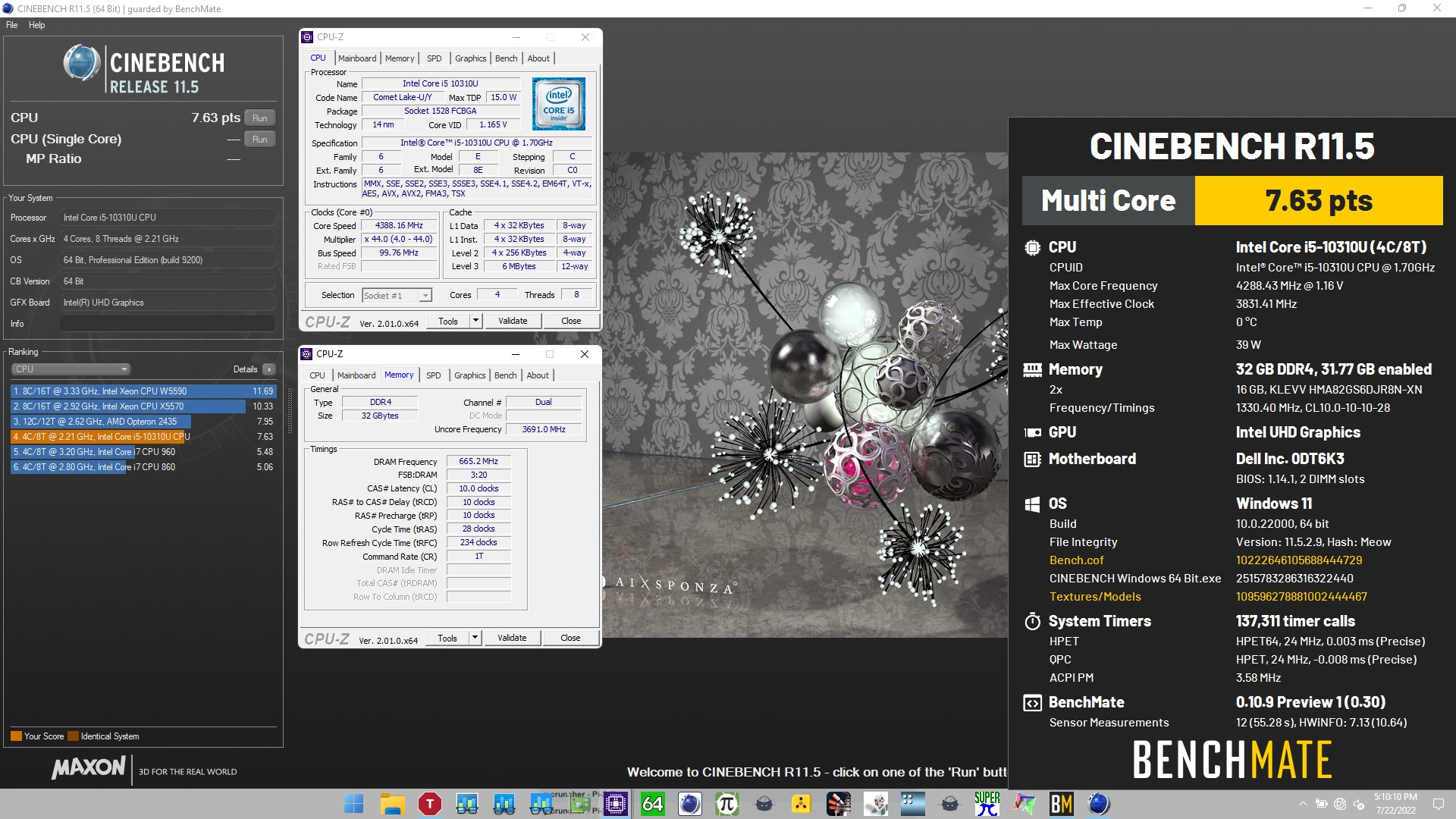Image resolution: width=1456 pixels, height=819 pixels.
Task: Select the Xeon X5570 ranking row
Action: [143, 406]
